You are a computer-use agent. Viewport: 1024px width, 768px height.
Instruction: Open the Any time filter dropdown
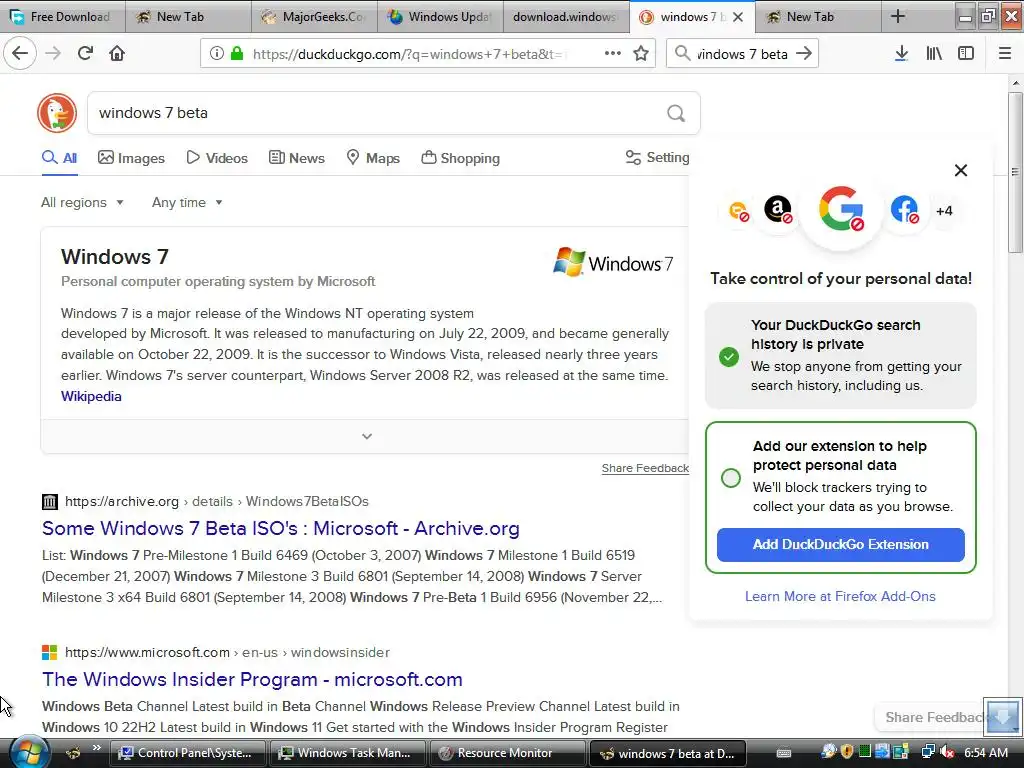[187, 202]
